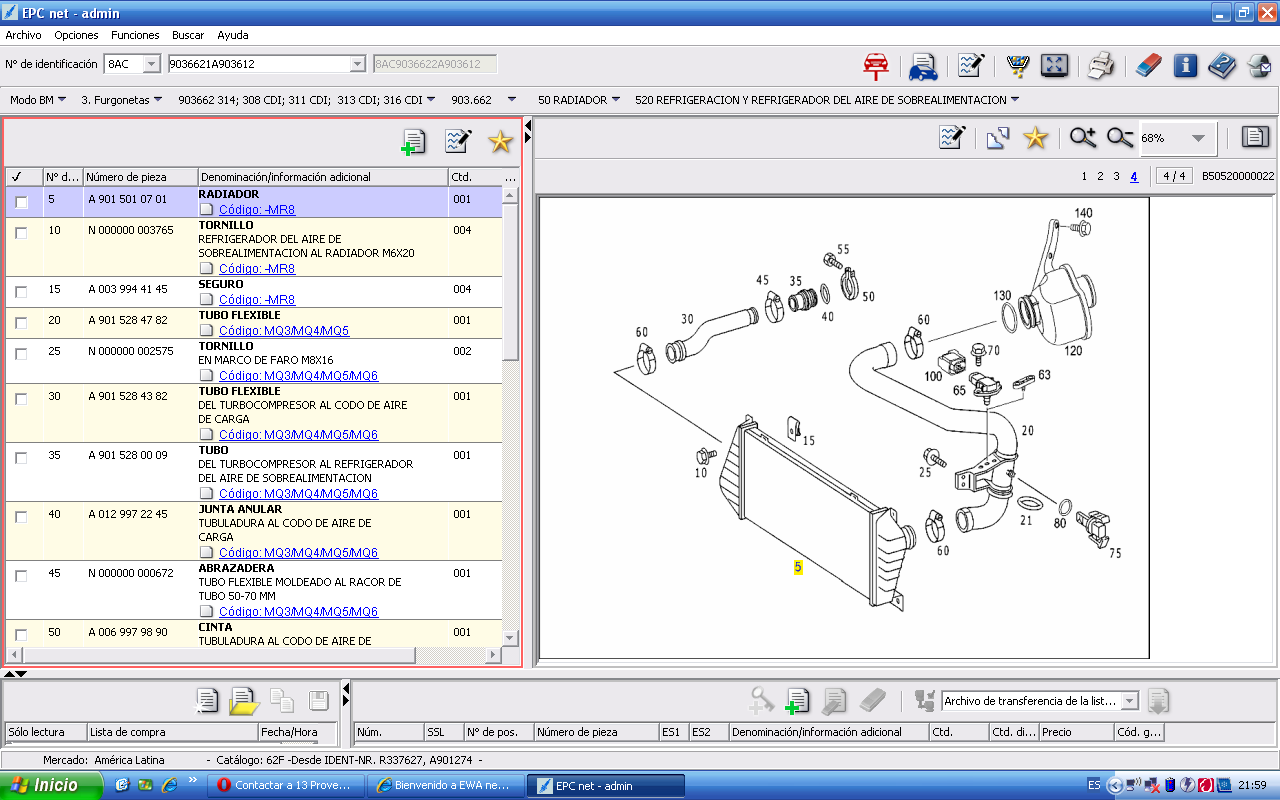This screenshot has width=1280, height=800.
Task: Click the star icon above parts list
Action: point(500,142)
